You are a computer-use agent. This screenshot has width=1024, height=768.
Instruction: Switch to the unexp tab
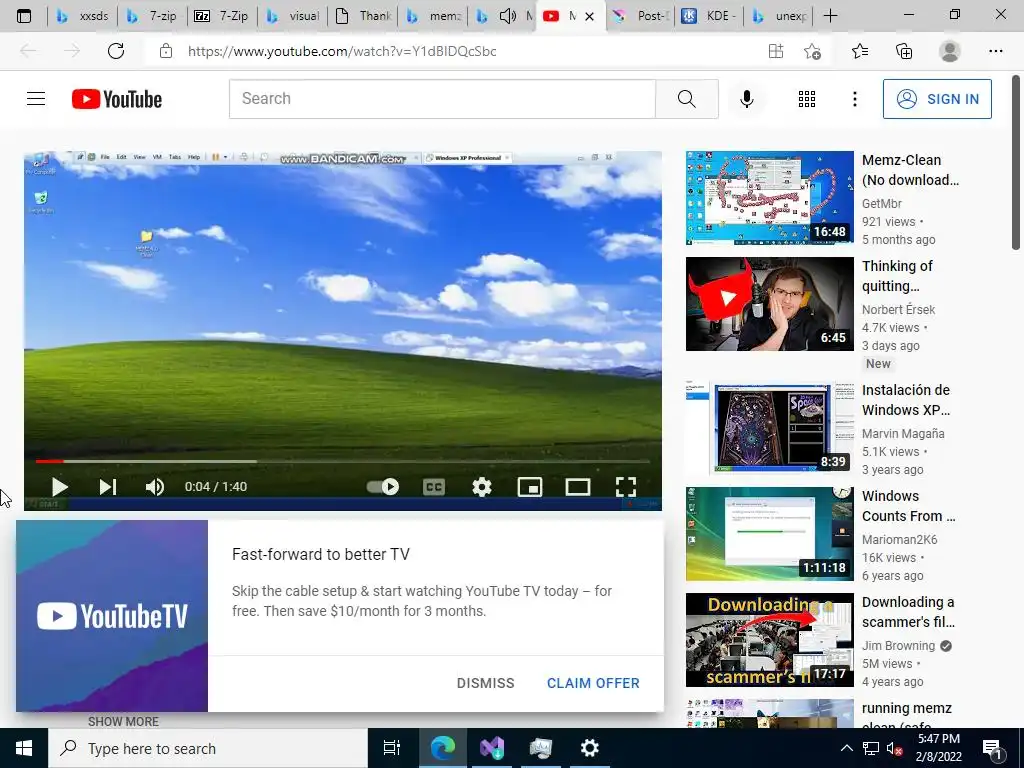(779, 16)
